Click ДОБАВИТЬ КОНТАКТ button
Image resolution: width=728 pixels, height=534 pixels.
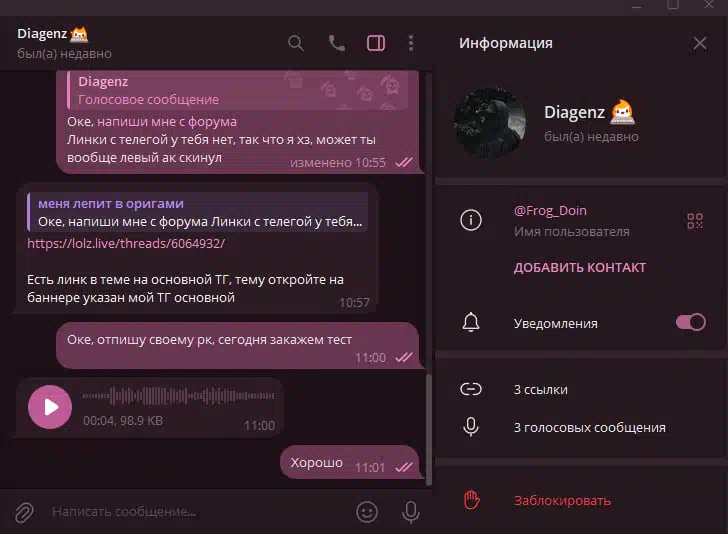(579, 267)
